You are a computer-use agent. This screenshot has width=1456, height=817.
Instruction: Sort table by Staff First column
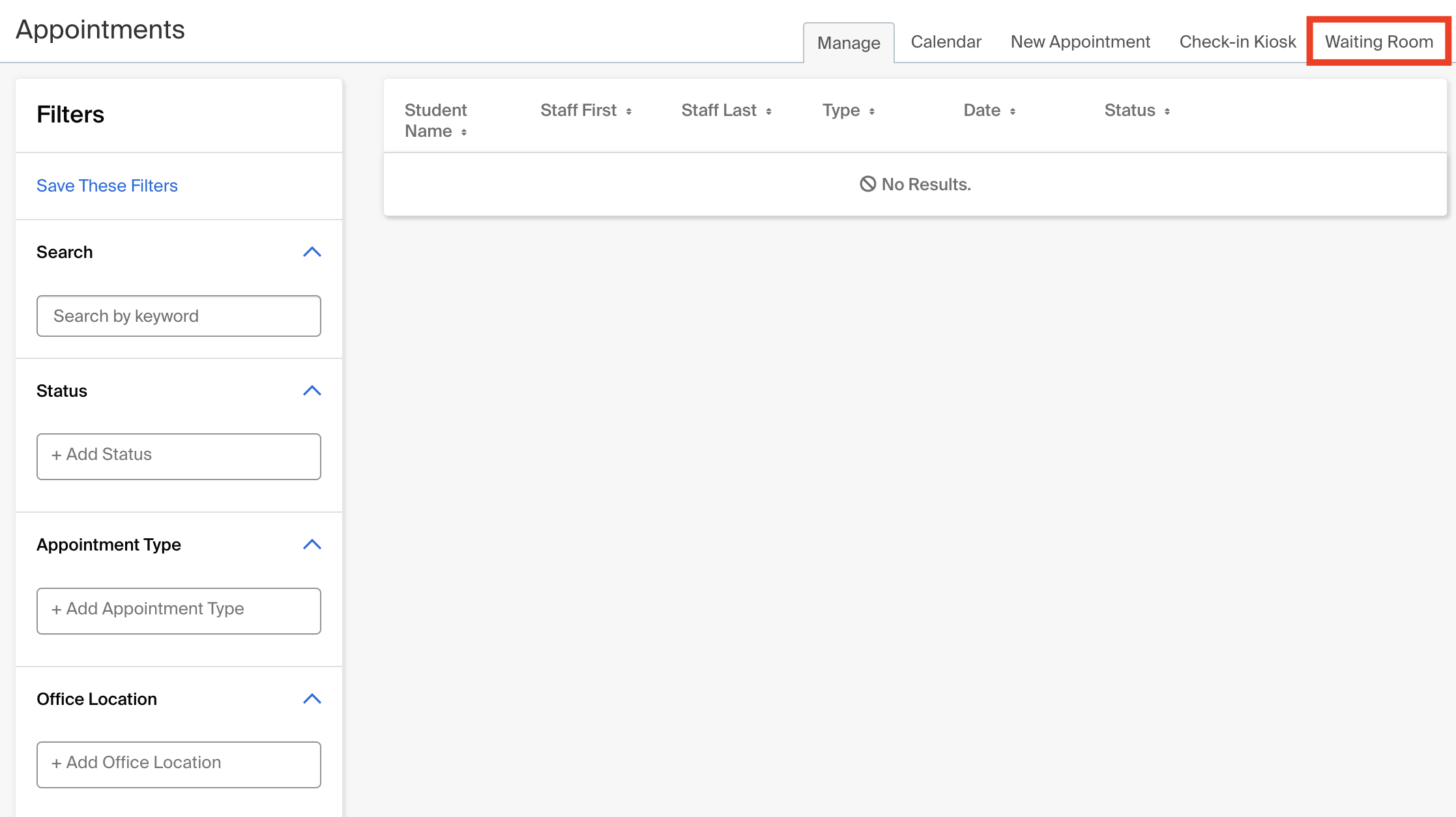point(586,110)
